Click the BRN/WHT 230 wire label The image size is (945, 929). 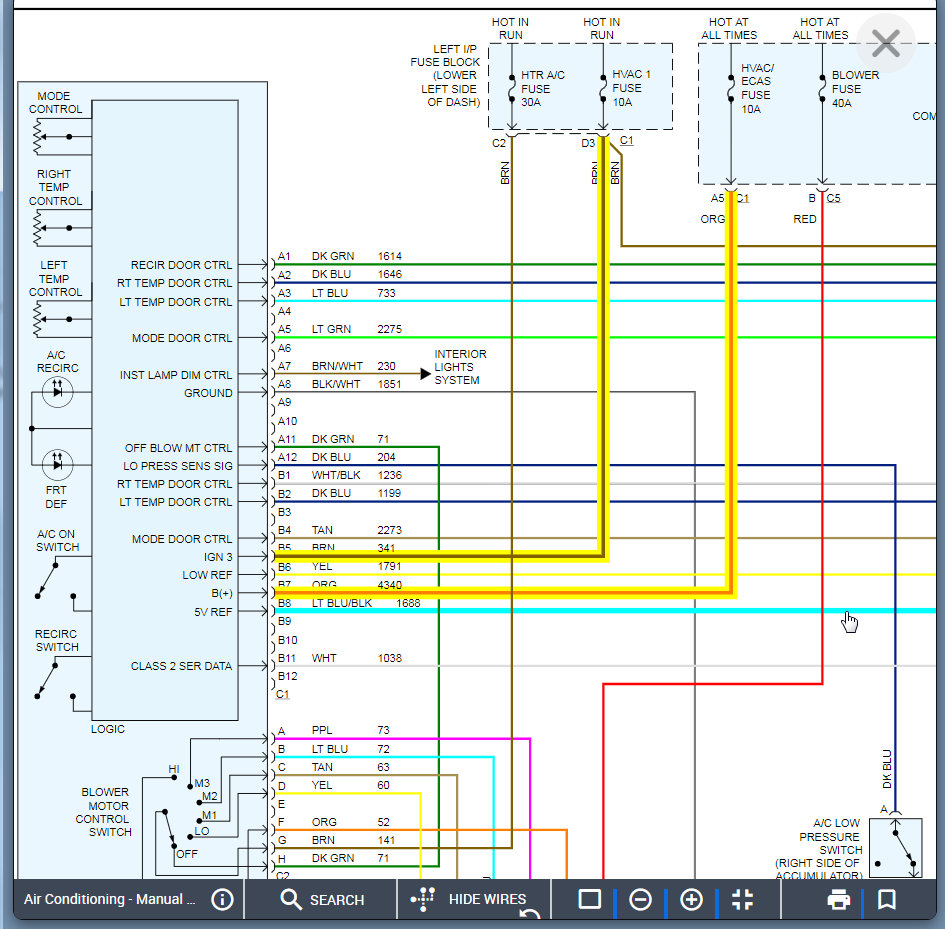point(353,366)
